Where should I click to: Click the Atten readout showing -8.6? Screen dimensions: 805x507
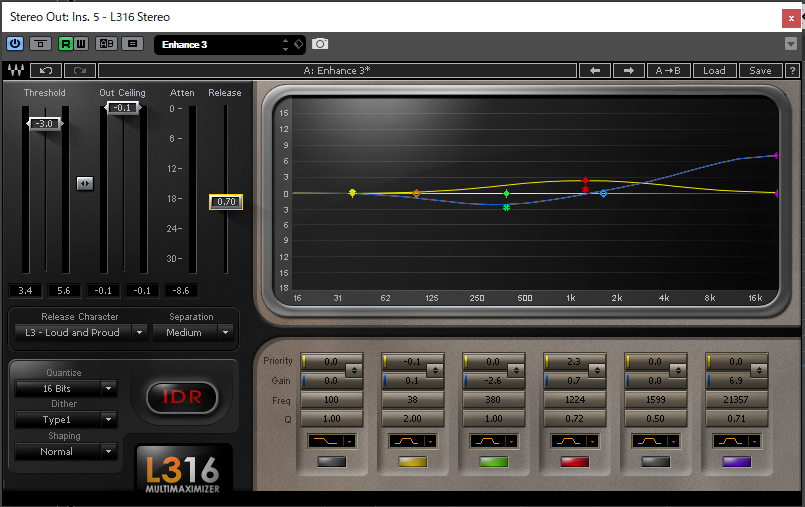(181, 290)
